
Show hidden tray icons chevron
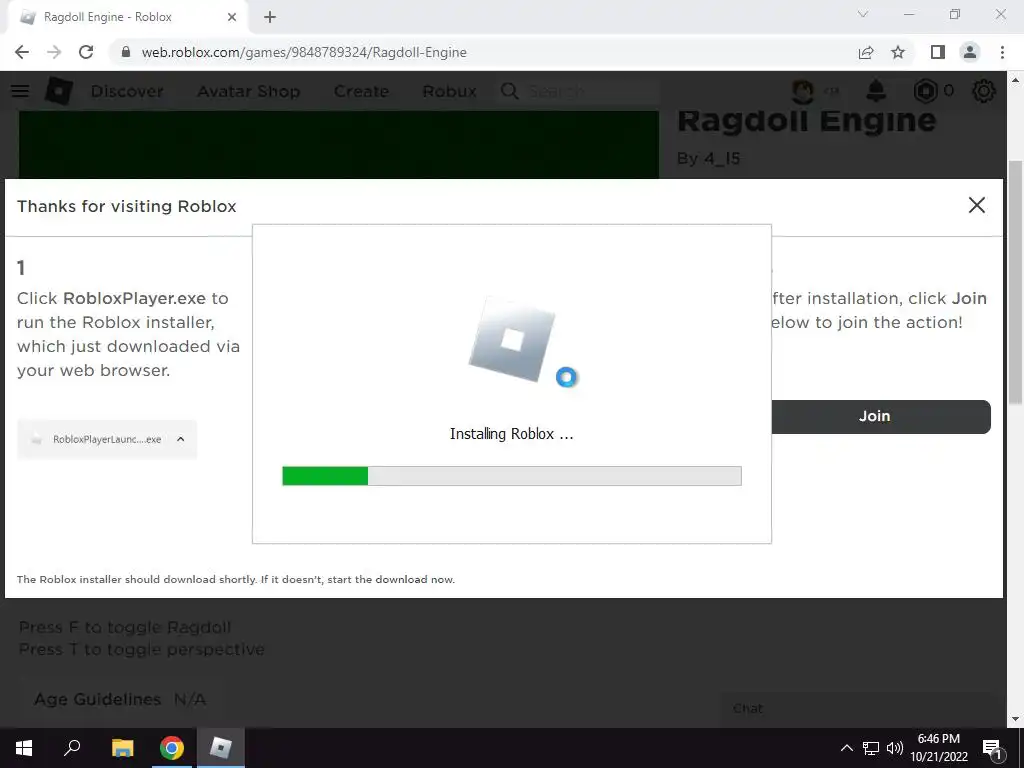846,748
